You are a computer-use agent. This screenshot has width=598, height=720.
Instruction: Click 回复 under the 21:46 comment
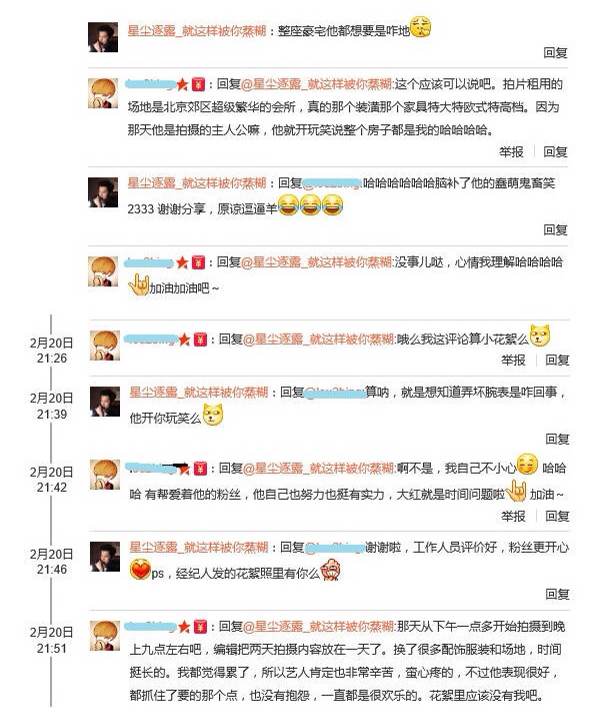click(558, 594)
